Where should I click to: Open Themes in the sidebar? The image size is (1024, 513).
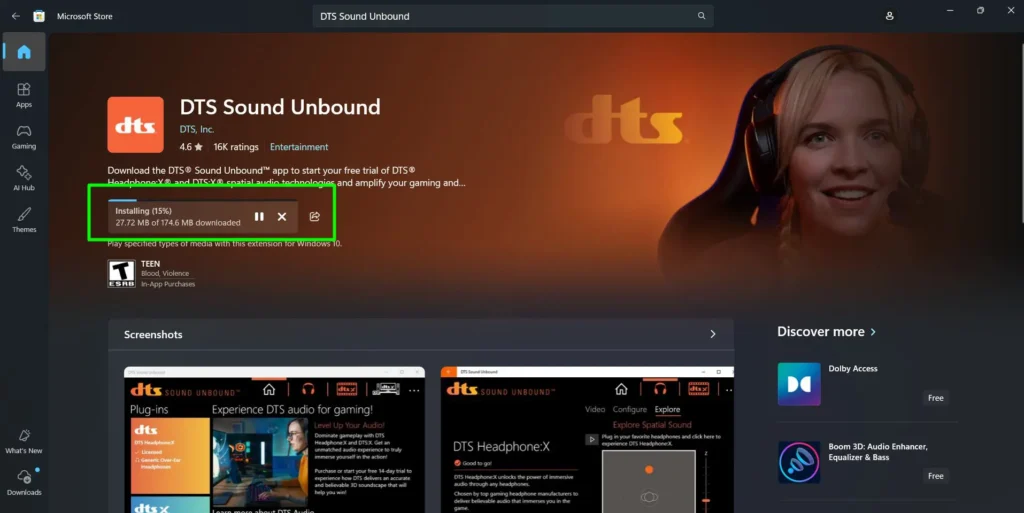[x=24, y=220]
